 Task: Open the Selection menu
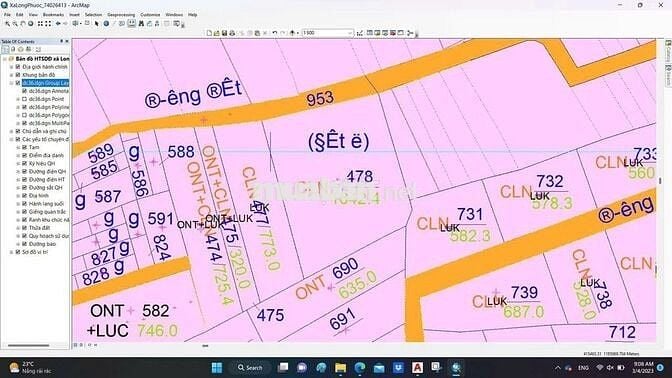[93, 15]
